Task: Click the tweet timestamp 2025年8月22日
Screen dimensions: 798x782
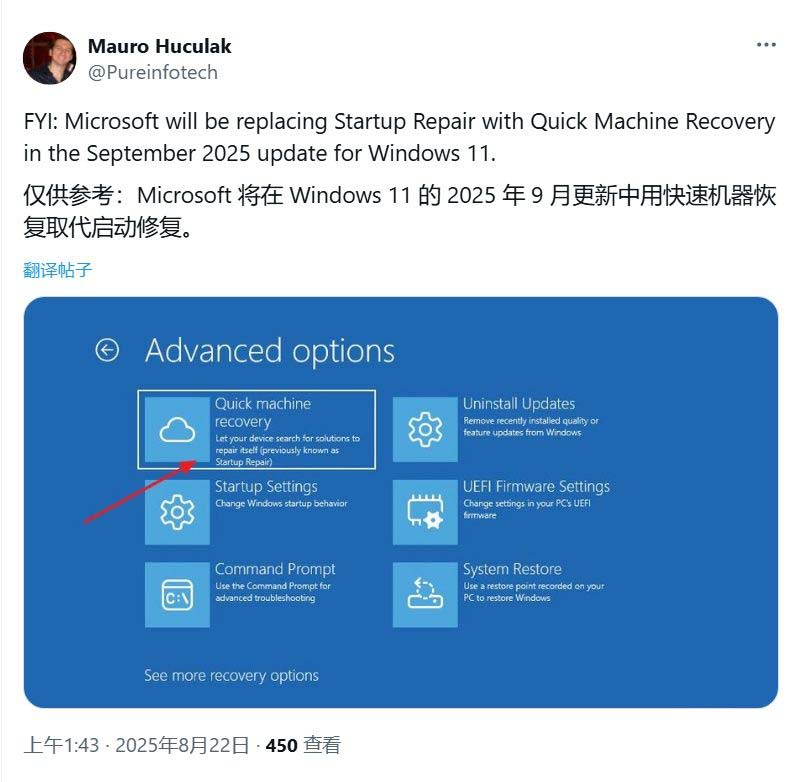Action: point(182,745)
